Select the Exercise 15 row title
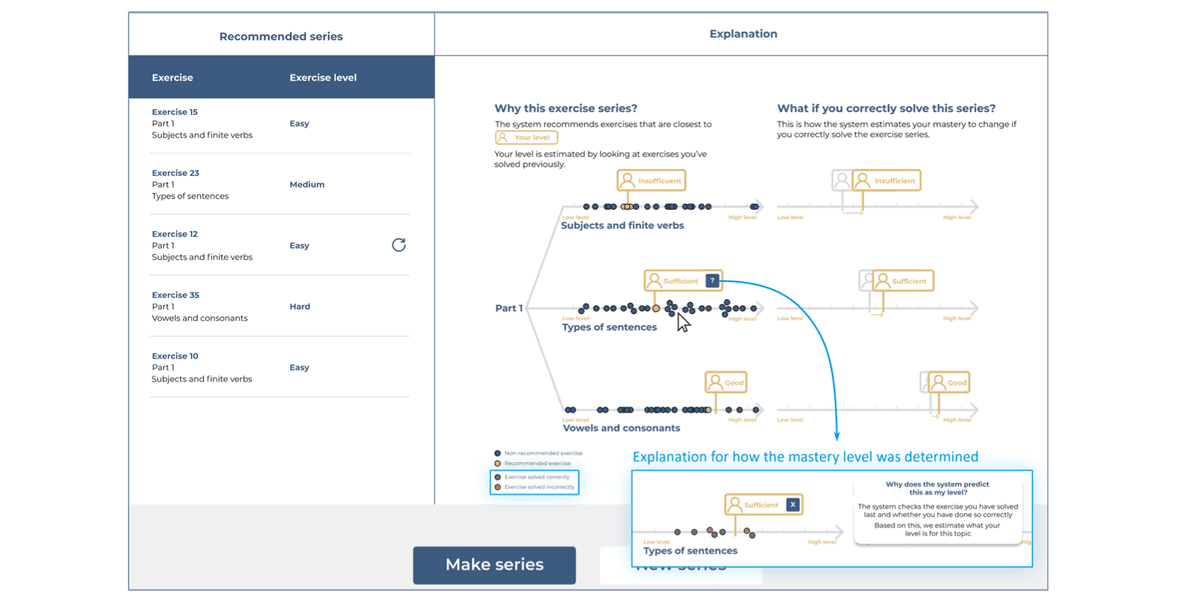Screen dimensions: 1200x599 (175, 112)
